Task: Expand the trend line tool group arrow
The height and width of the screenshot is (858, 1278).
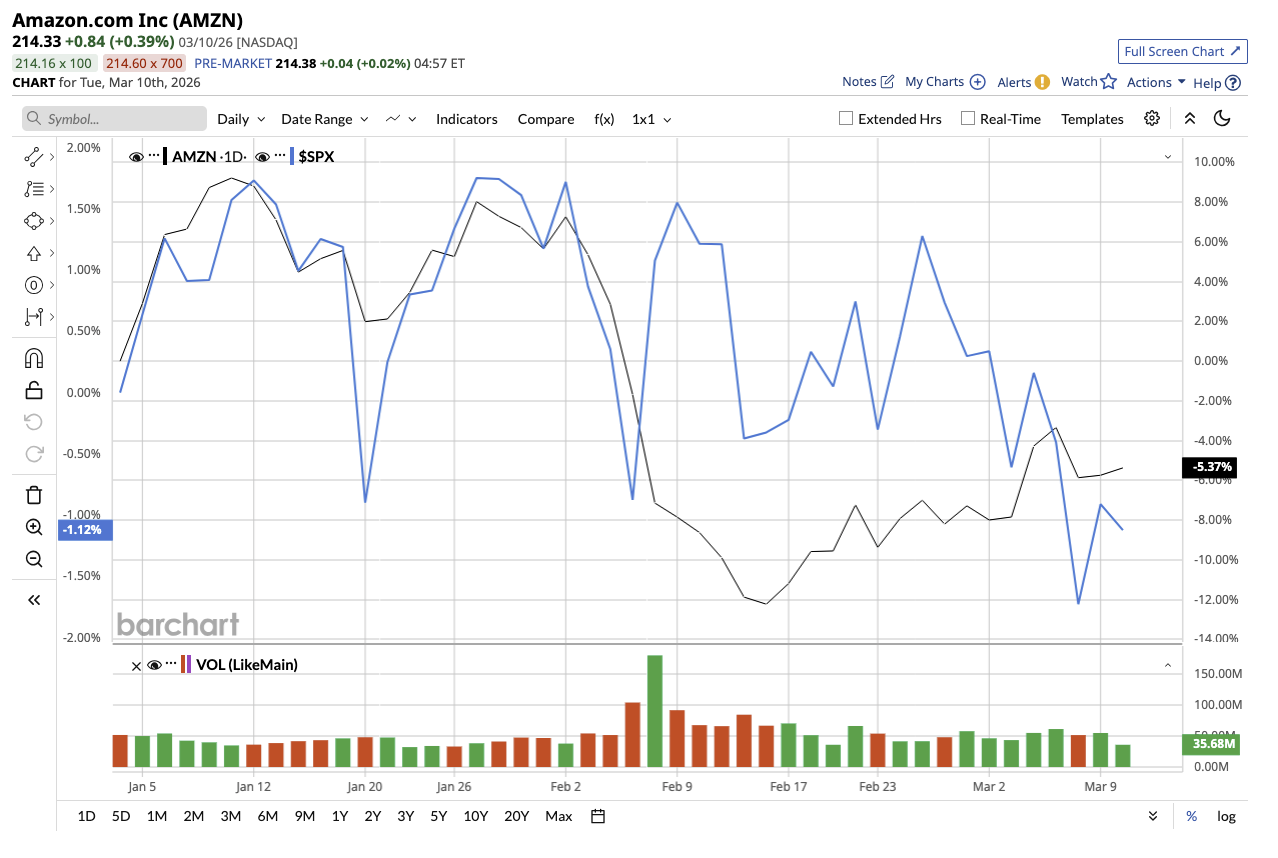Action: (x=51, y=157)
